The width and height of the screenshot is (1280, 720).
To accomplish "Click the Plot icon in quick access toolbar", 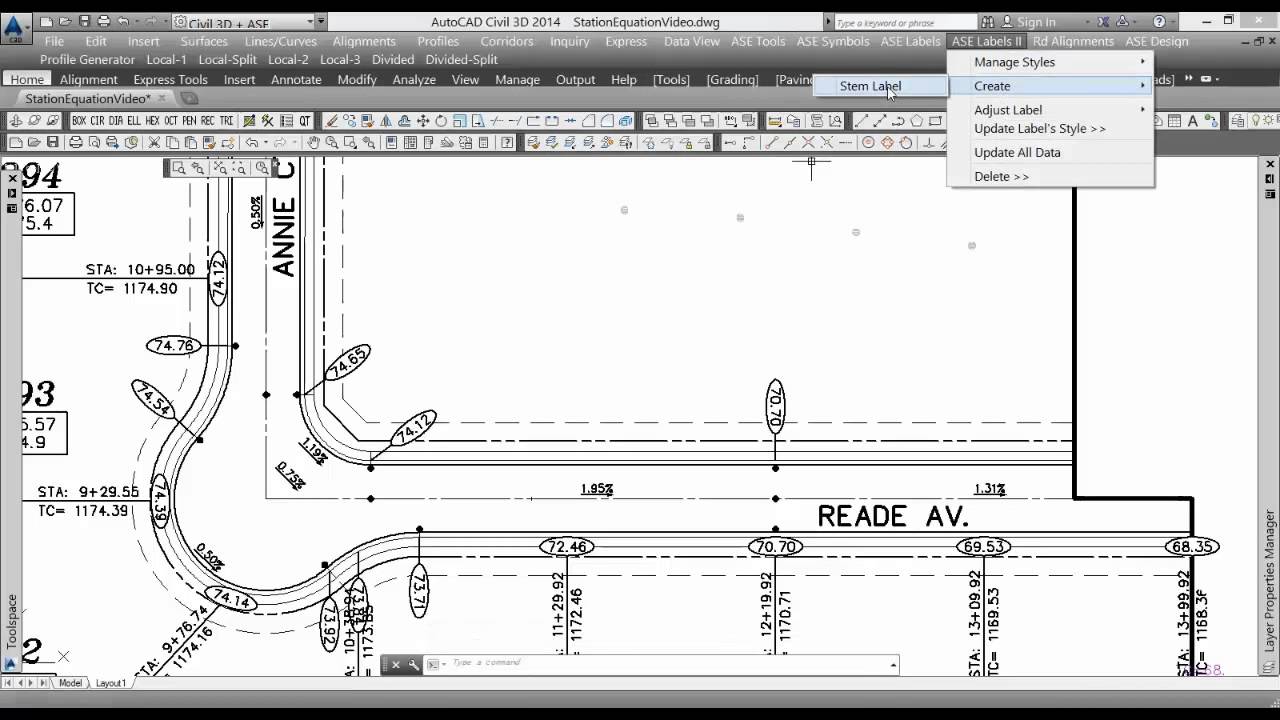I will click(x=104, y=21).
